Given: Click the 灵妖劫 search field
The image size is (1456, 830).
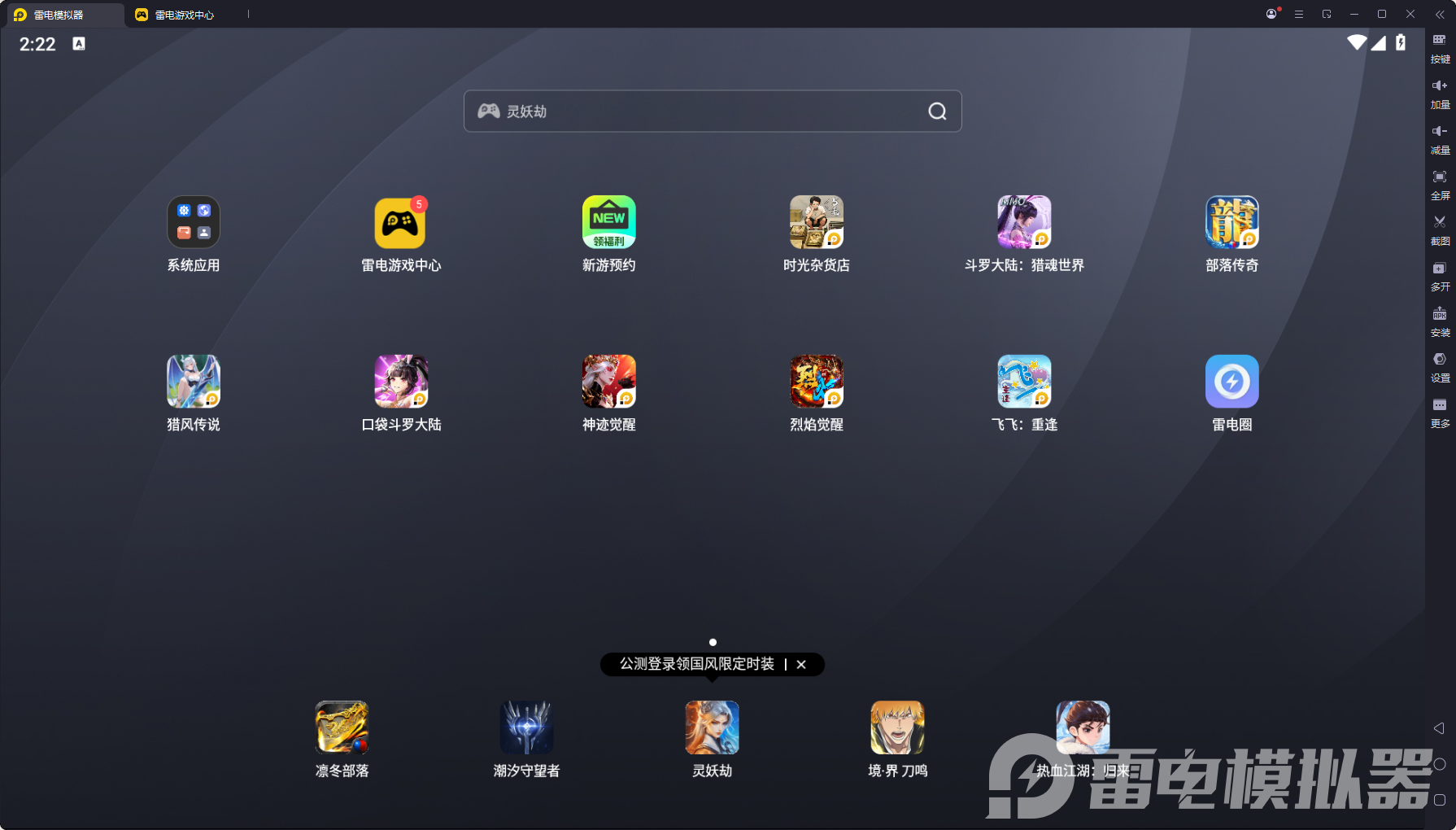Looking at the screenshot, I should (713, 111).
